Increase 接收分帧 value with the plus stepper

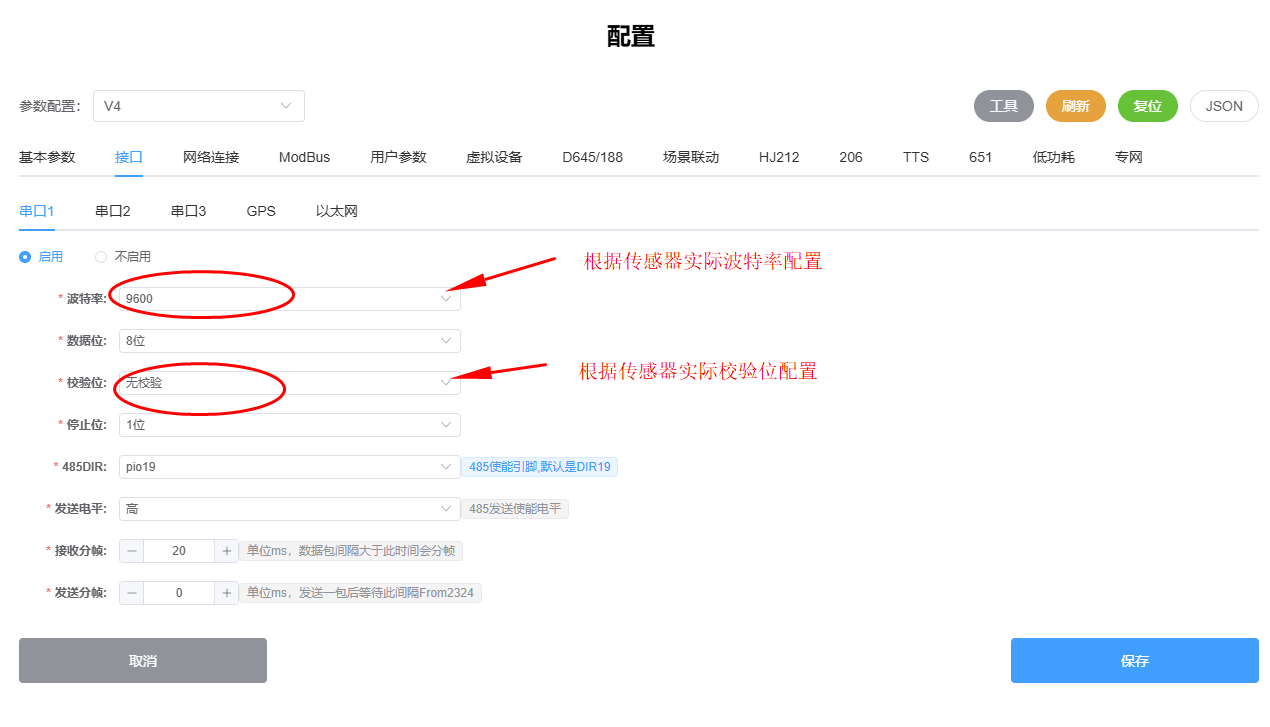point(227,550)
